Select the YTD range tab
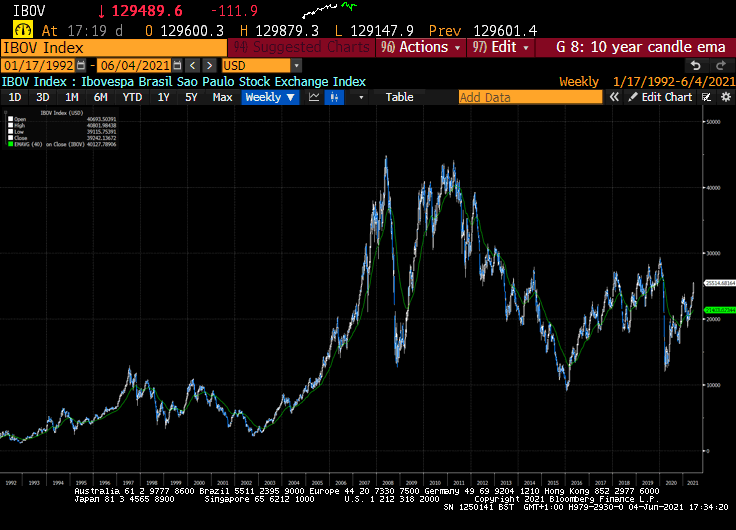 point(132,97)
